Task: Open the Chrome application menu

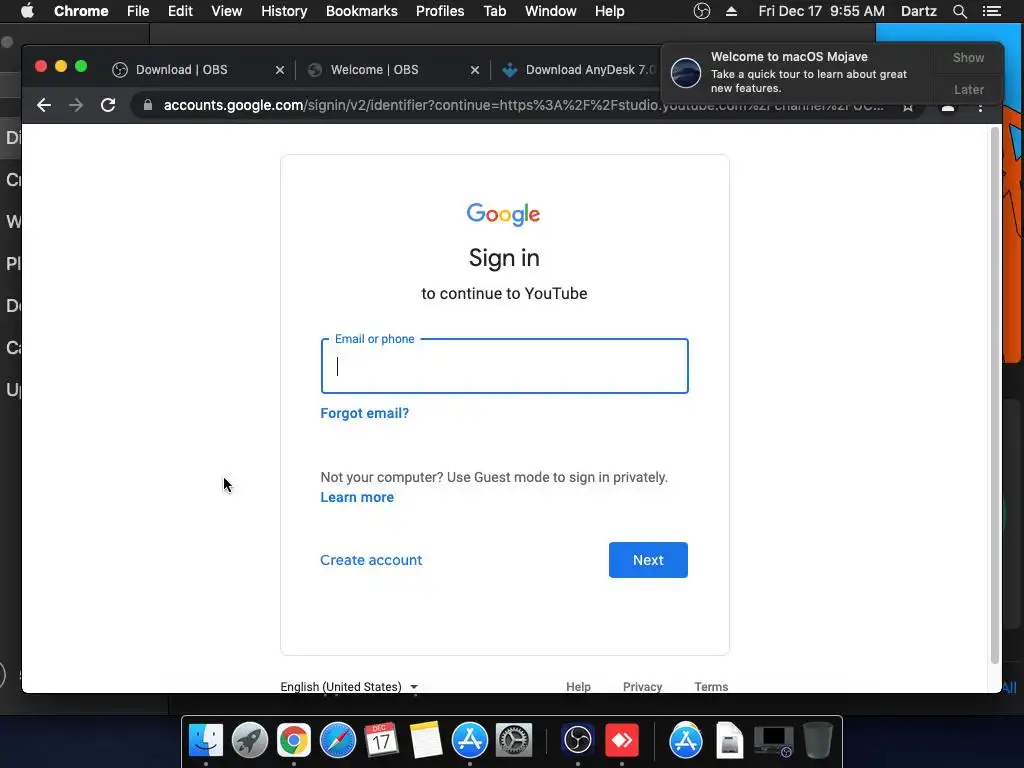Action: (81, 11)
